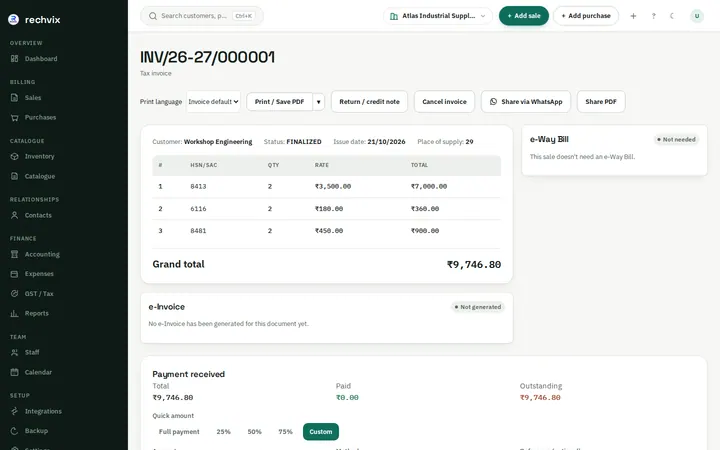Image resolution: width=720 pixels, height=450 pixels.
Task: Open the Print language dropdown
Action: click(214, 102)
